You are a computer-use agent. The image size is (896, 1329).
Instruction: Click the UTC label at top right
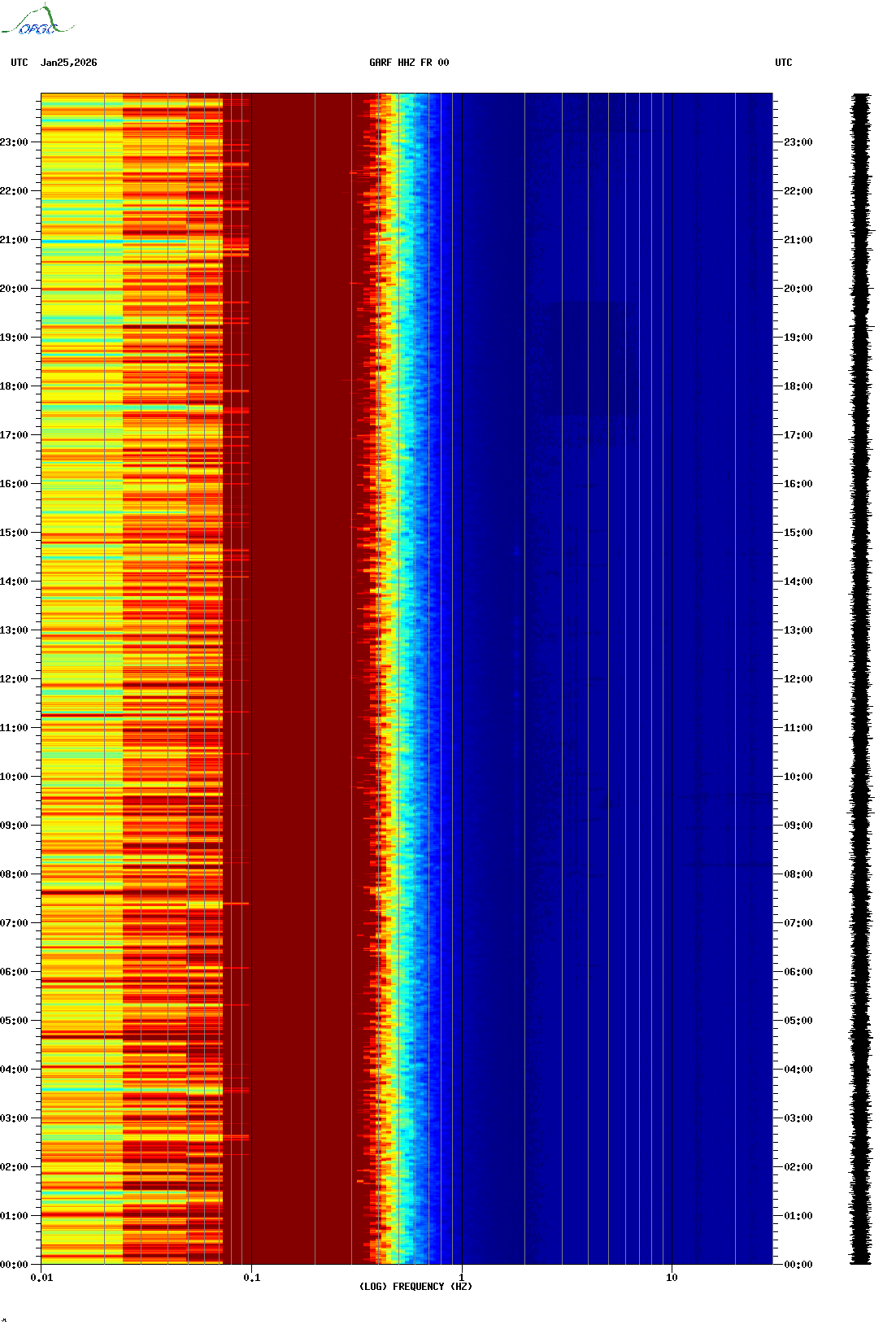(784, 63)
